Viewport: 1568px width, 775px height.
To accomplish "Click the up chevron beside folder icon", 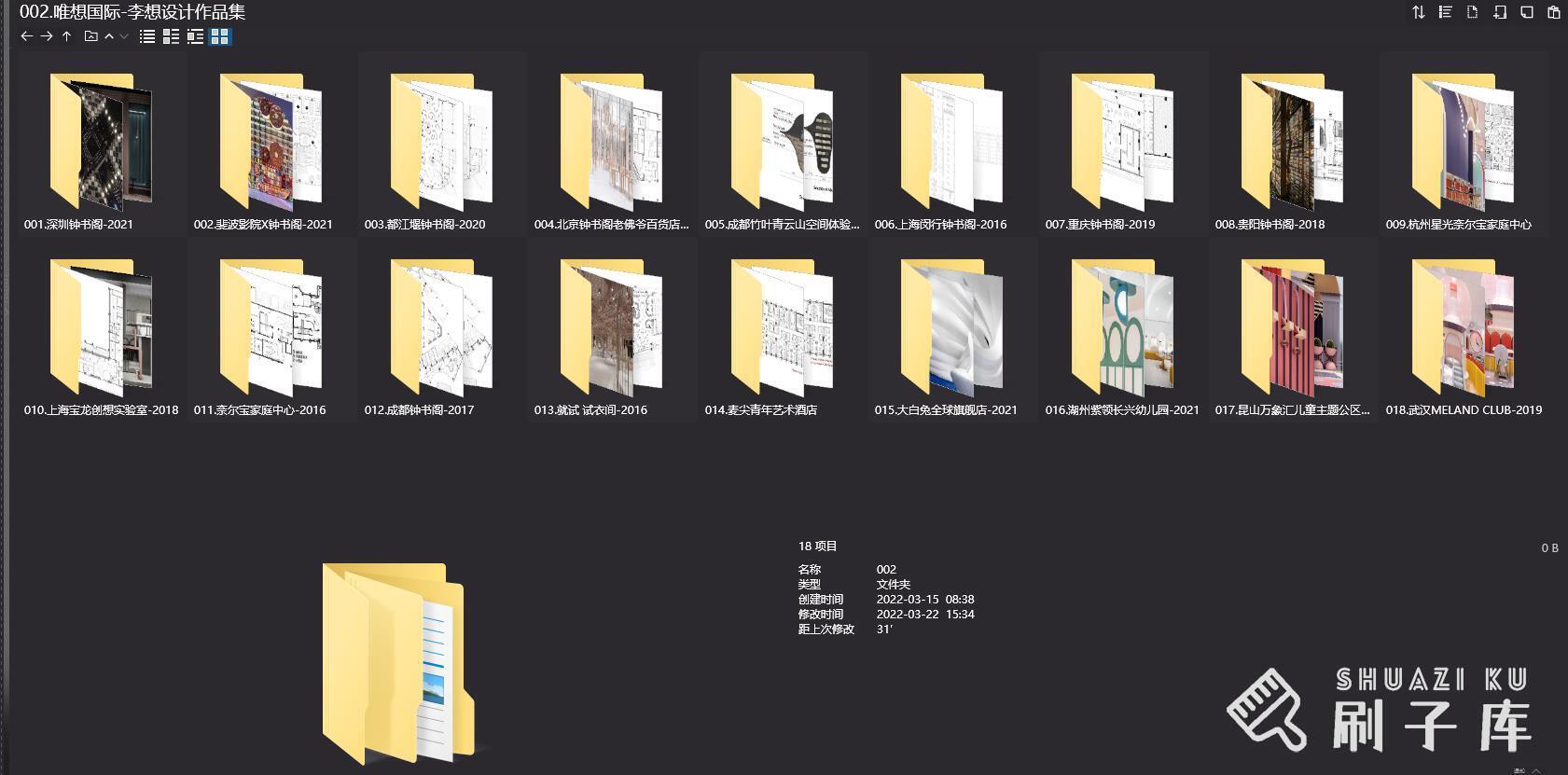I will click(x=109, y=36).
